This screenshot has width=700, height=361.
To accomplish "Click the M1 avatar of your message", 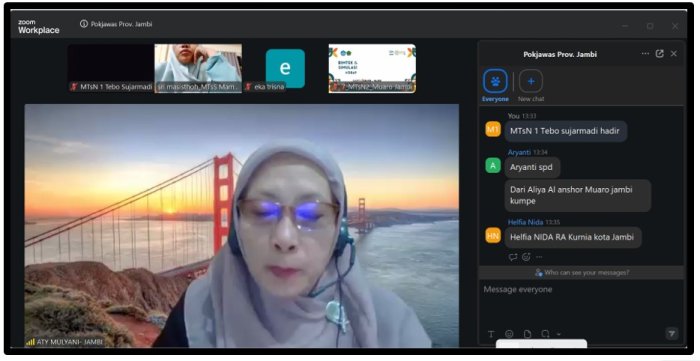I will coord(493,129).
